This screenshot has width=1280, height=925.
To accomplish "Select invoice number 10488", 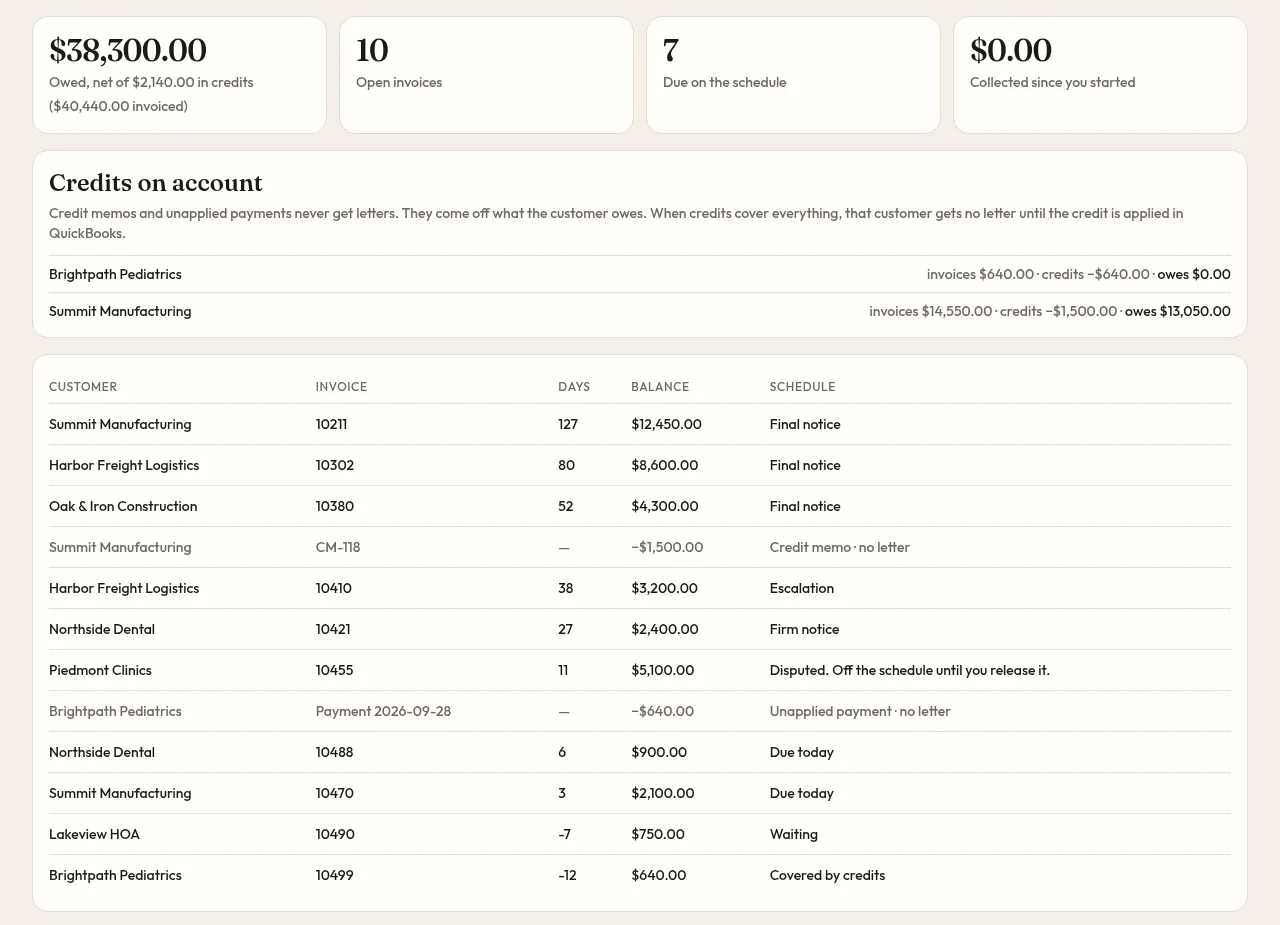I will [335, 752].
